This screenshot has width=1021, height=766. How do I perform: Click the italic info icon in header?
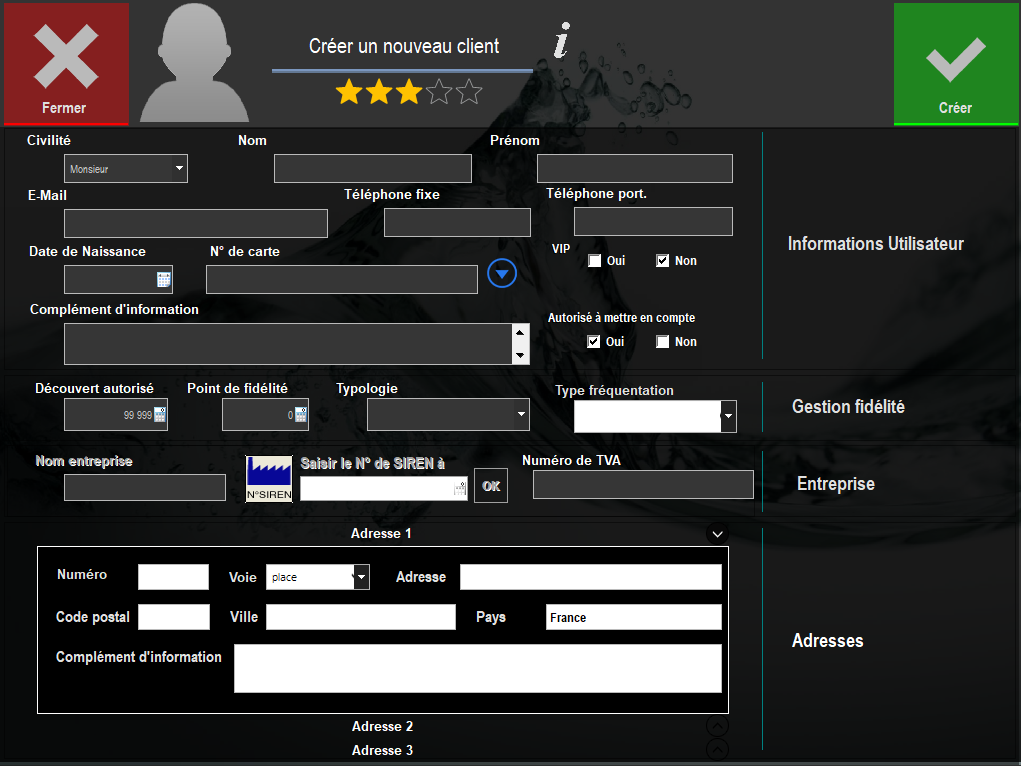coord(562,40)
